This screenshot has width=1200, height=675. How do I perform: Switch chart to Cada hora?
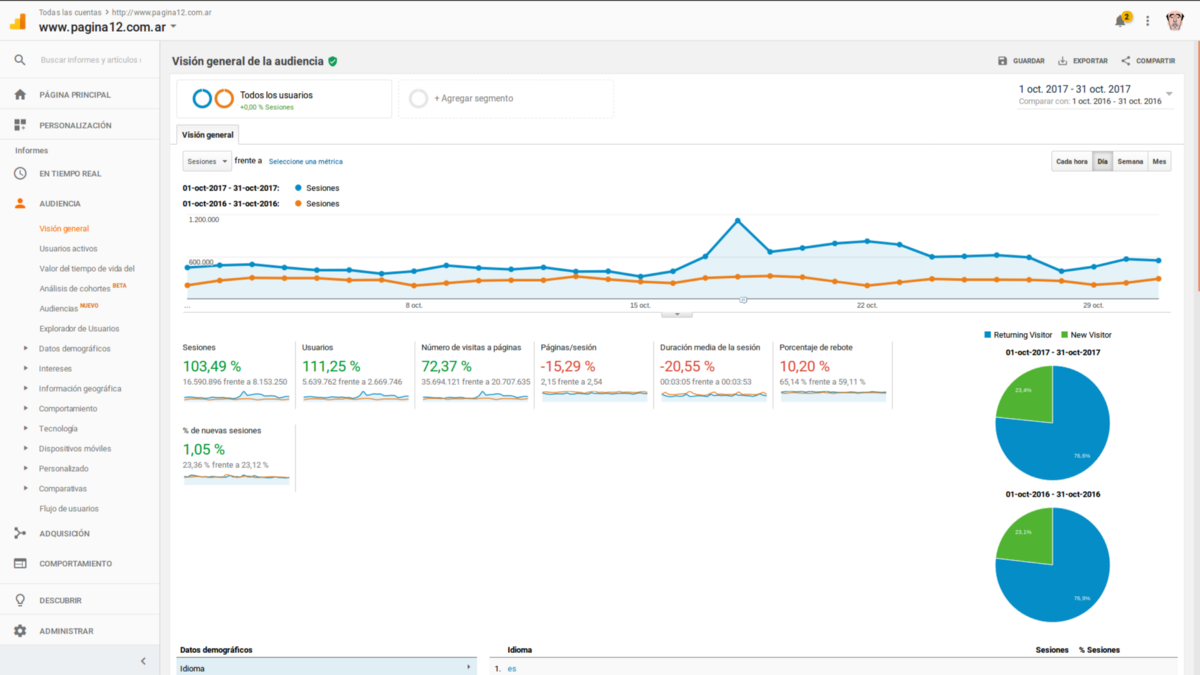pos(1072,161)
